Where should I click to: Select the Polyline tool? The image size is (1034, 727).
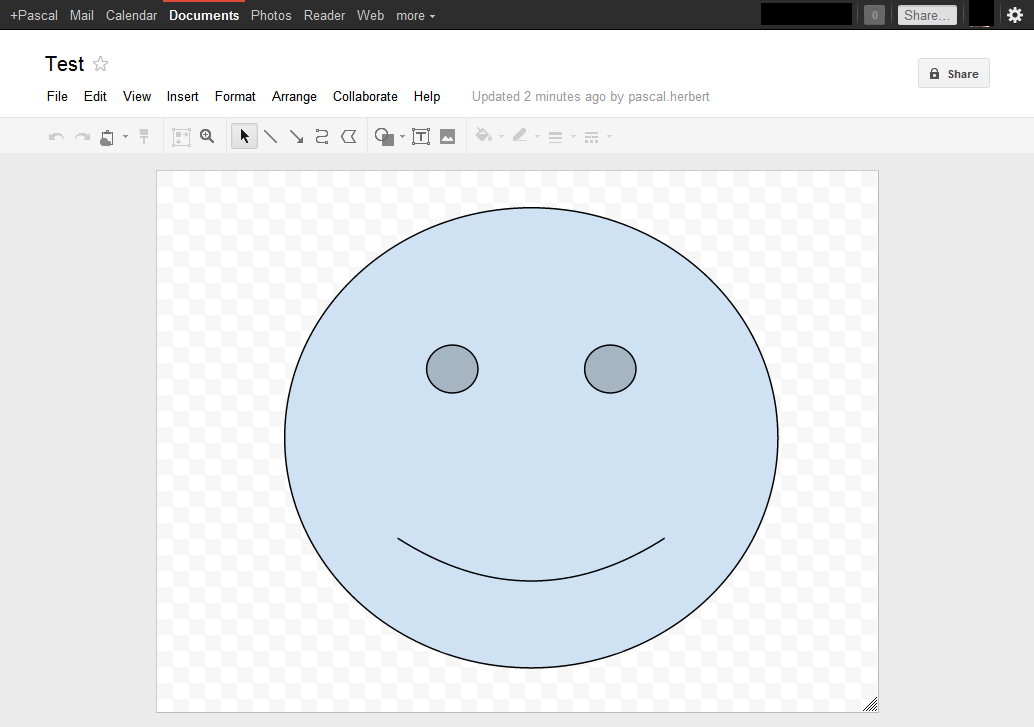coord(348,137)
